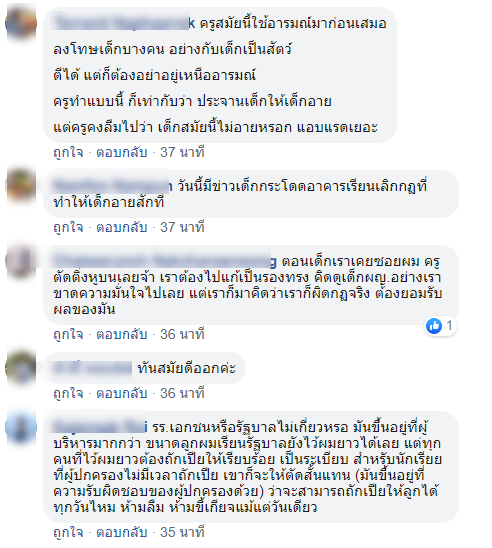
Task: Open third commenter's avatar
Action: point(21,261)
